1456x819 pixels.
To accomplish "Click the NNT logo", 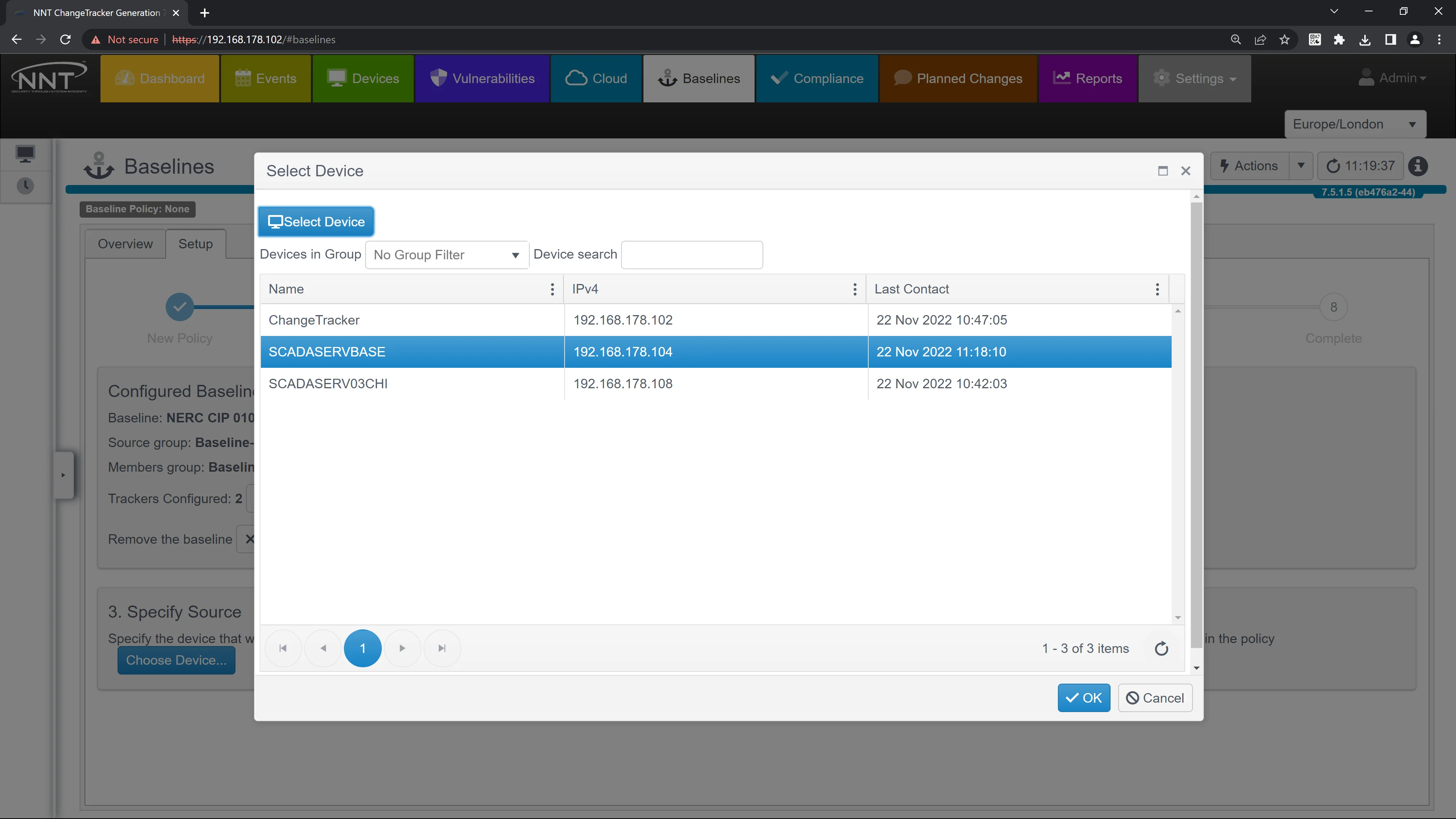I will [x=49, y=78].
